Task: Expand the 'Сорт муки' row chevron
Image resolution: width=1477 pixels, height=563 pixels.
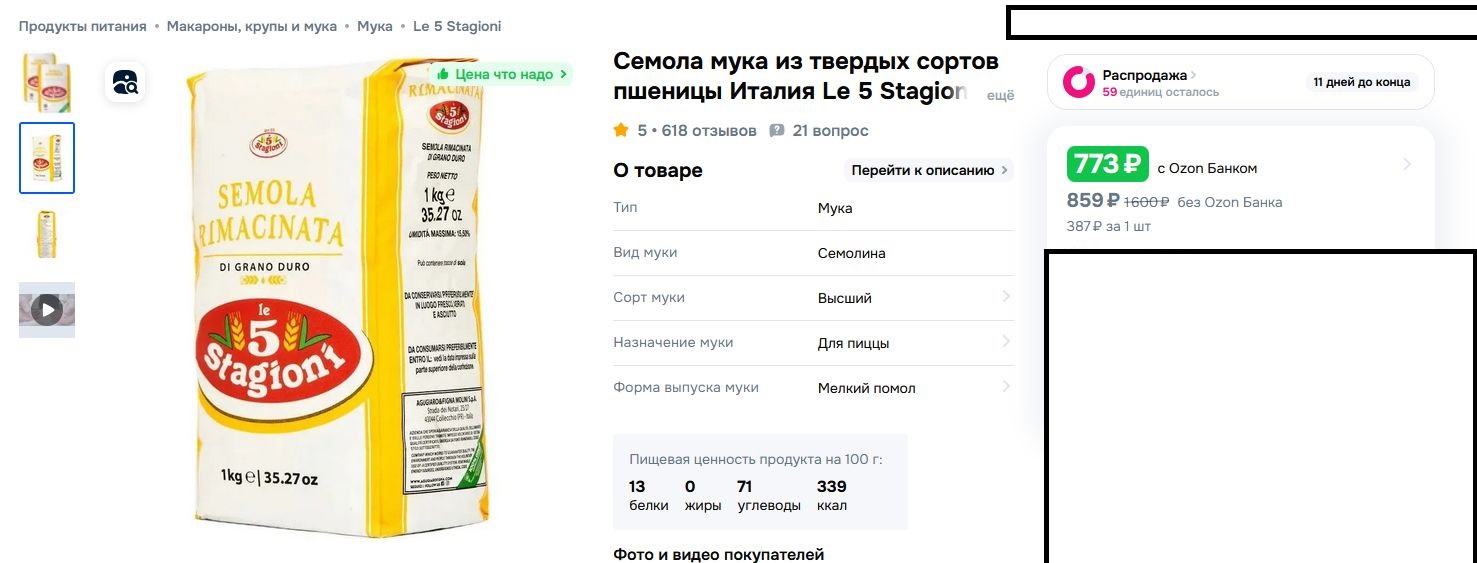Action: point(1005,297)
